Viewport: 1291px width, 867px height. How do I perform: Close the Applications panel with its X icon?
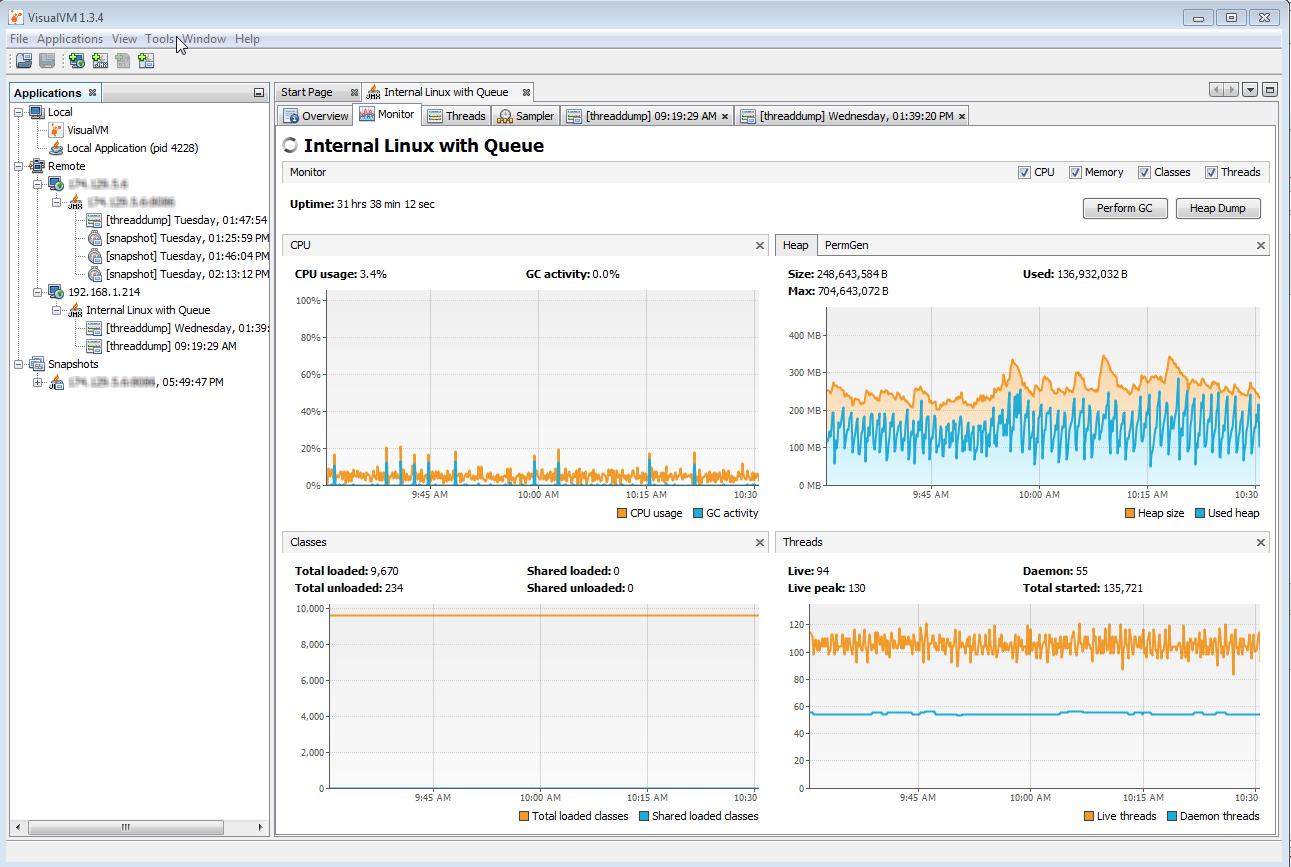click(x=92, y=93)
